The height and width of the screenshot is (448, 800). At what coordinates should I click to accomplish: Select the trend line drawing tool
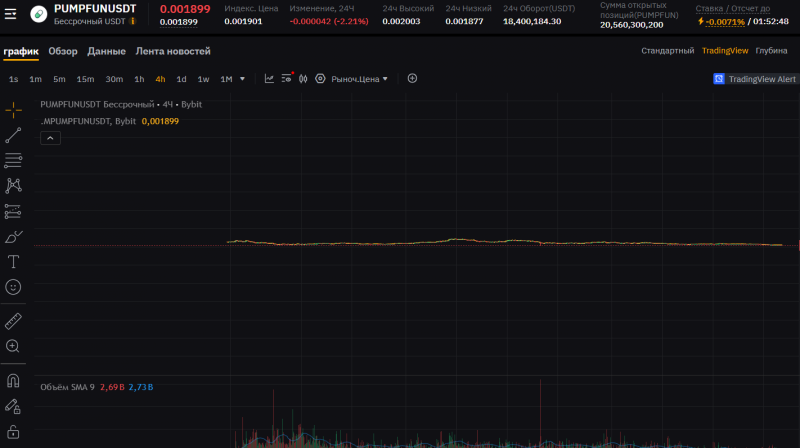pyautogui.click(x=13, y=135)
